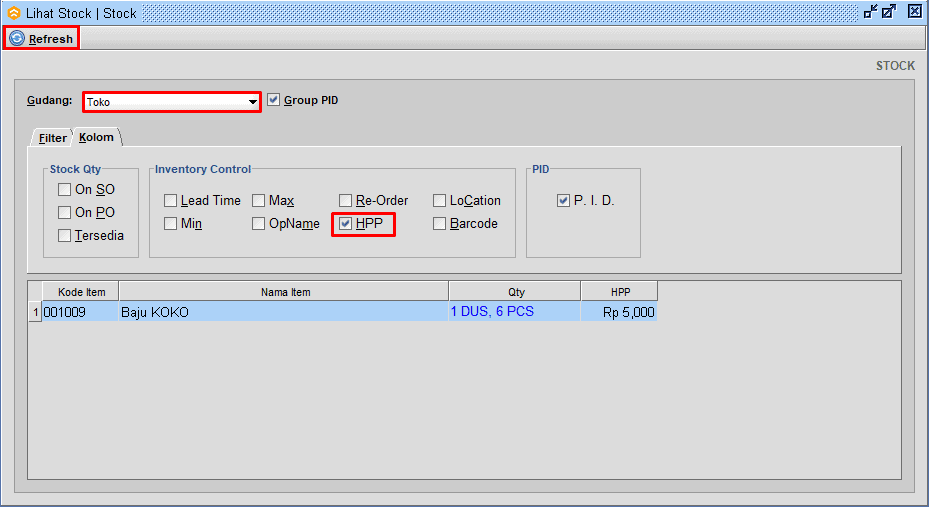Click the Nama Item column header
This screenshot has height=507, width=929.
[x=285, y=292]
